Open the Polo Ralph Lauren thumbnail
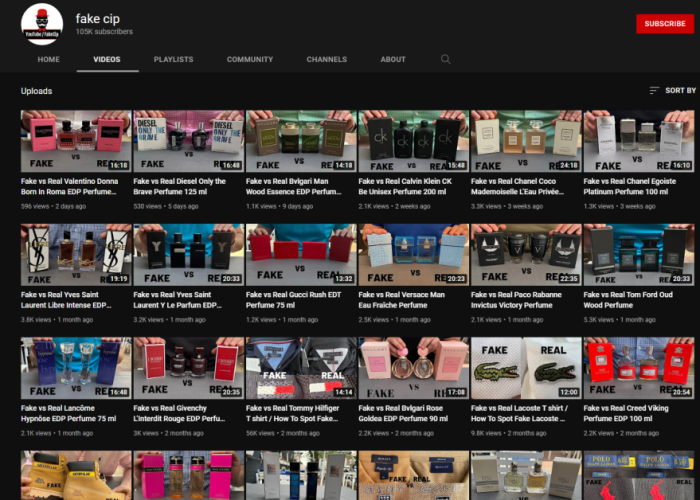 click(x=639, y=475)
